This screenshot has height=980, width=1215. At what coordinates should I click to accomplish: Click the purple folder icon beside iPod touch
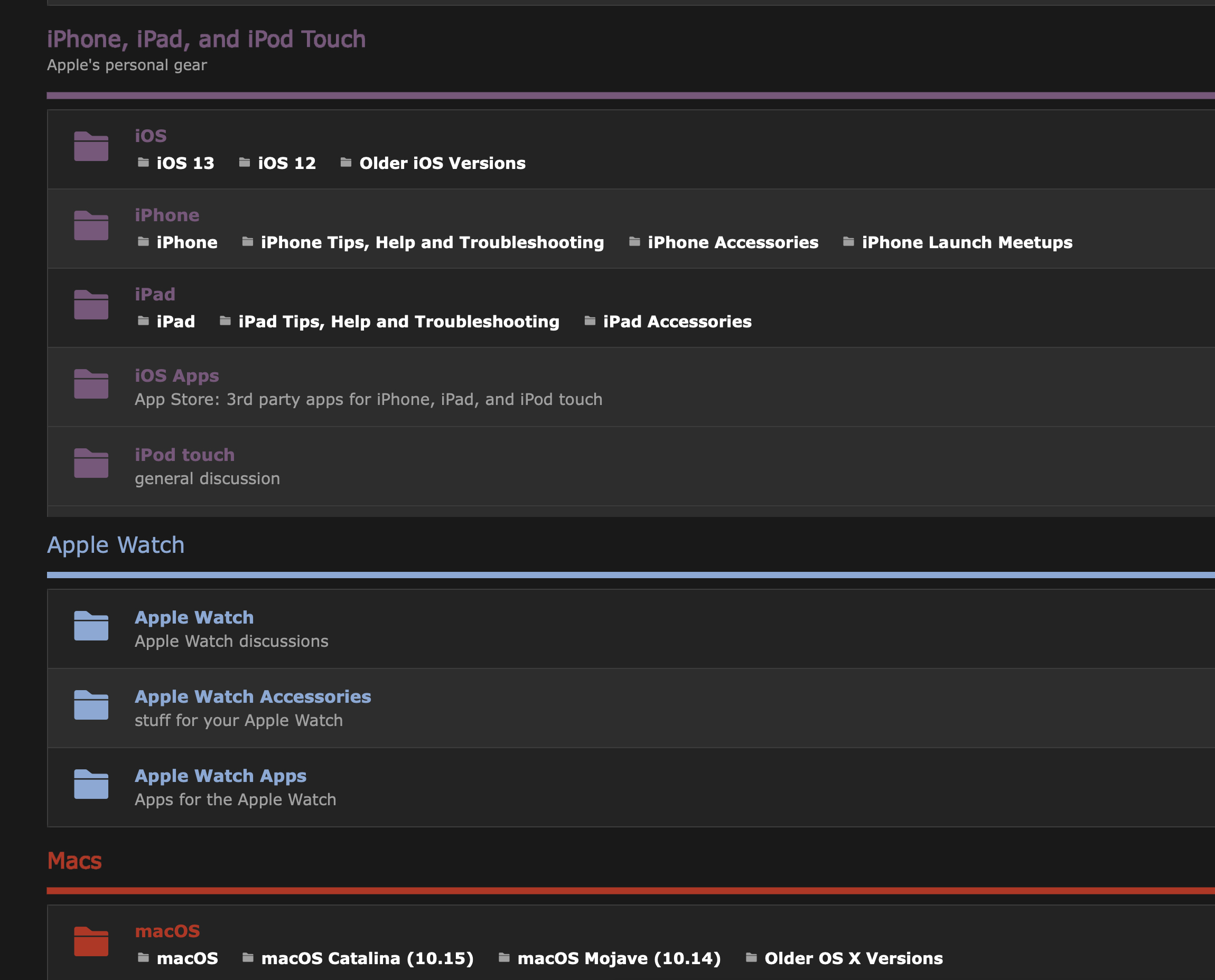click(91, 463)
